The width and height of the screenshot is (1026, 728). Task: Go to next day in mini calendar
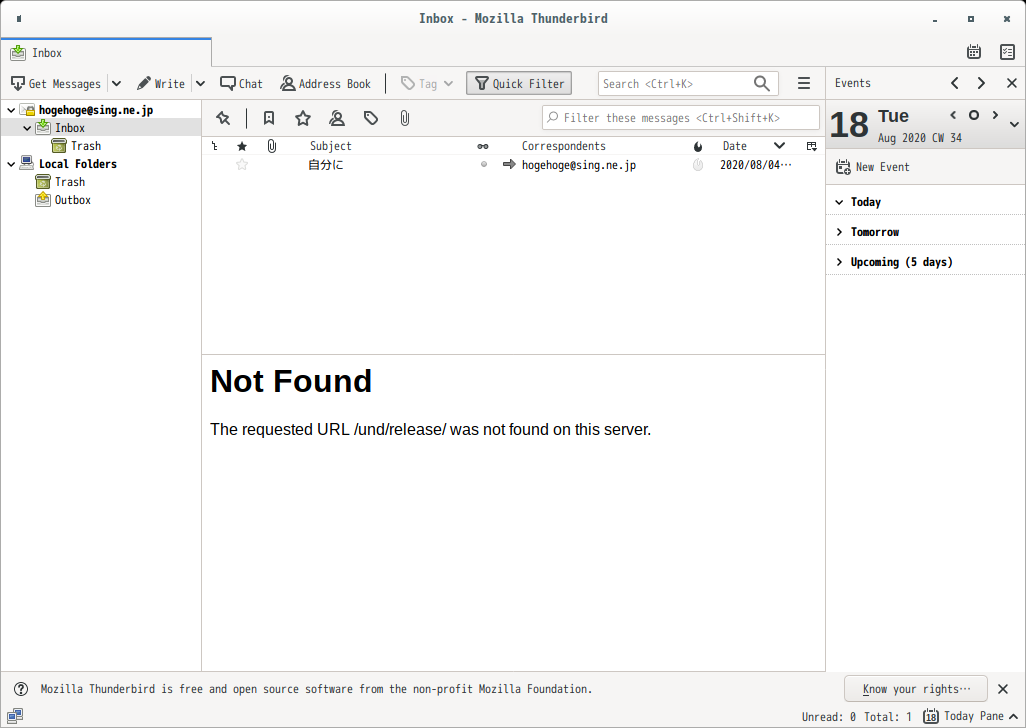(995, 115)
